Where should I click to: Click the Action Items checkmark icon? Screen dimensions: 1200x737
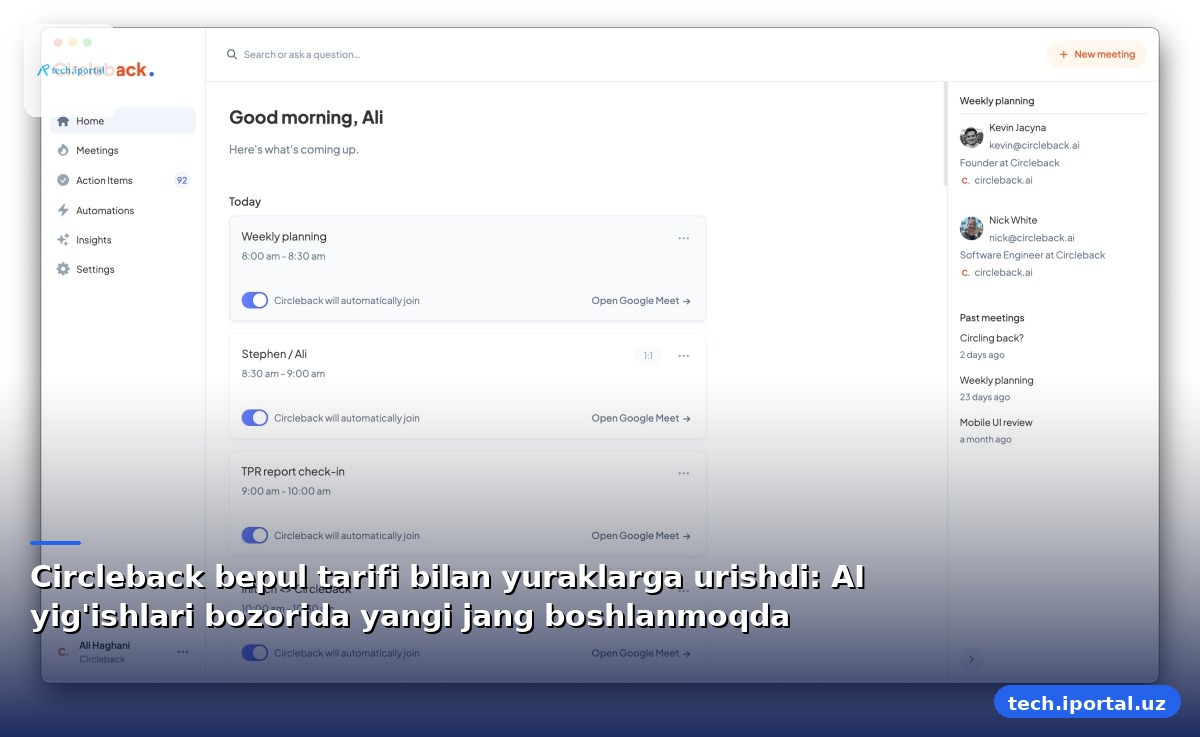(x=63, y=180)
